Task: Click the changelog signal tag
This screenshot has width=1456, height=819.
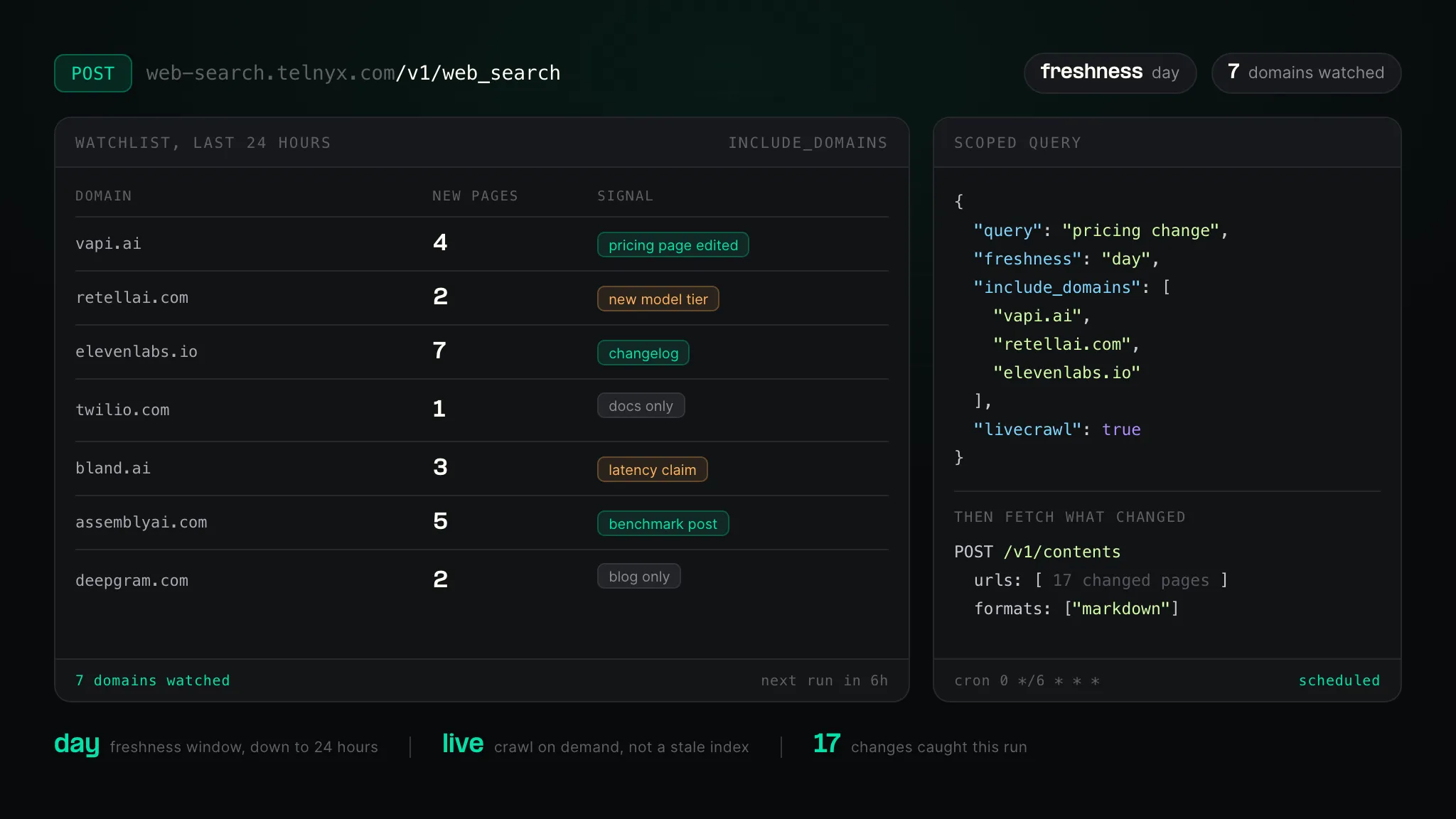Action: (x=643, y=353)
